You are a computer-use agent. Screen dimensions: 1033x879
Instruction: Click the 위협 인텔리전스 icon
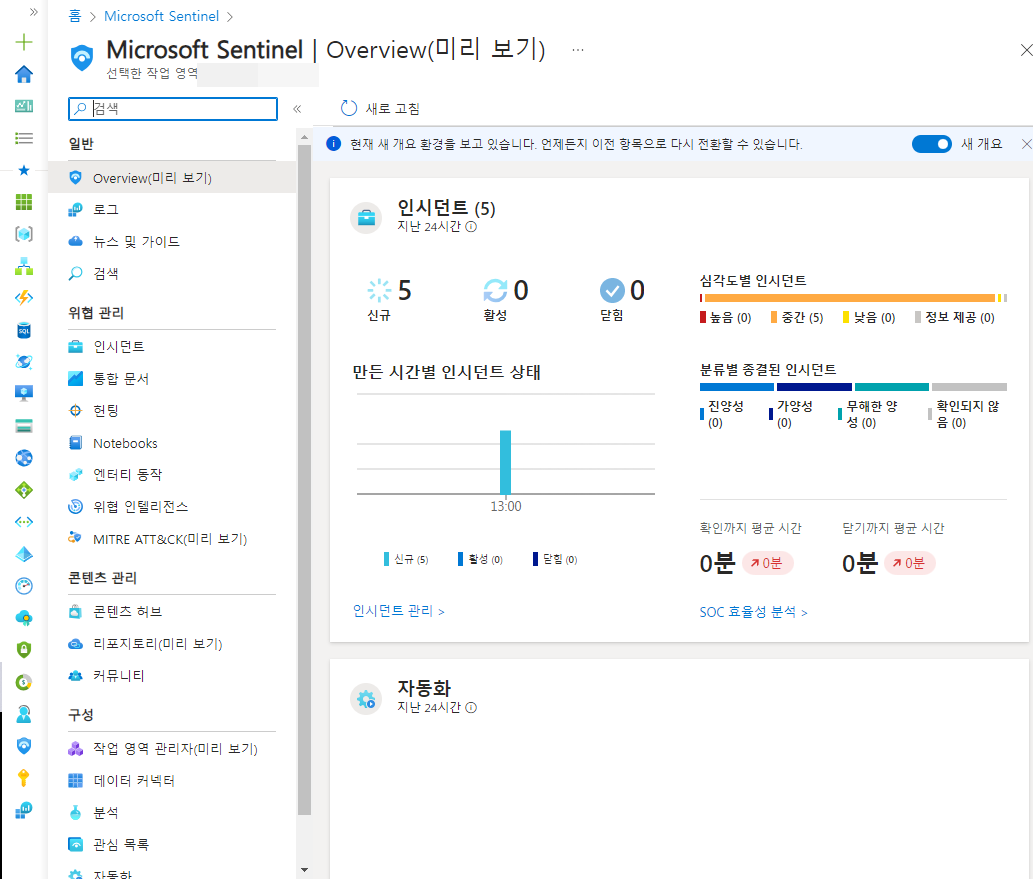[x=76, y=507]
